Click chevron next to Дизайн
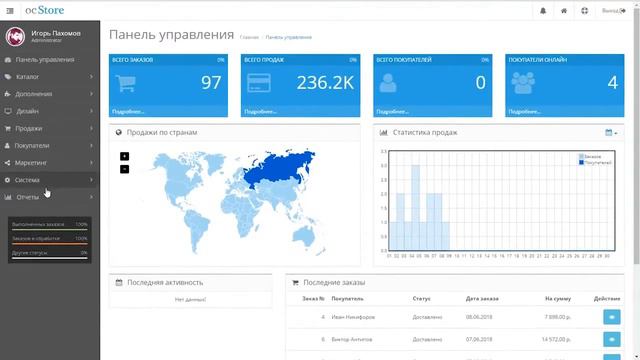Viewport: 640px width, 360px height. point(91,111)
